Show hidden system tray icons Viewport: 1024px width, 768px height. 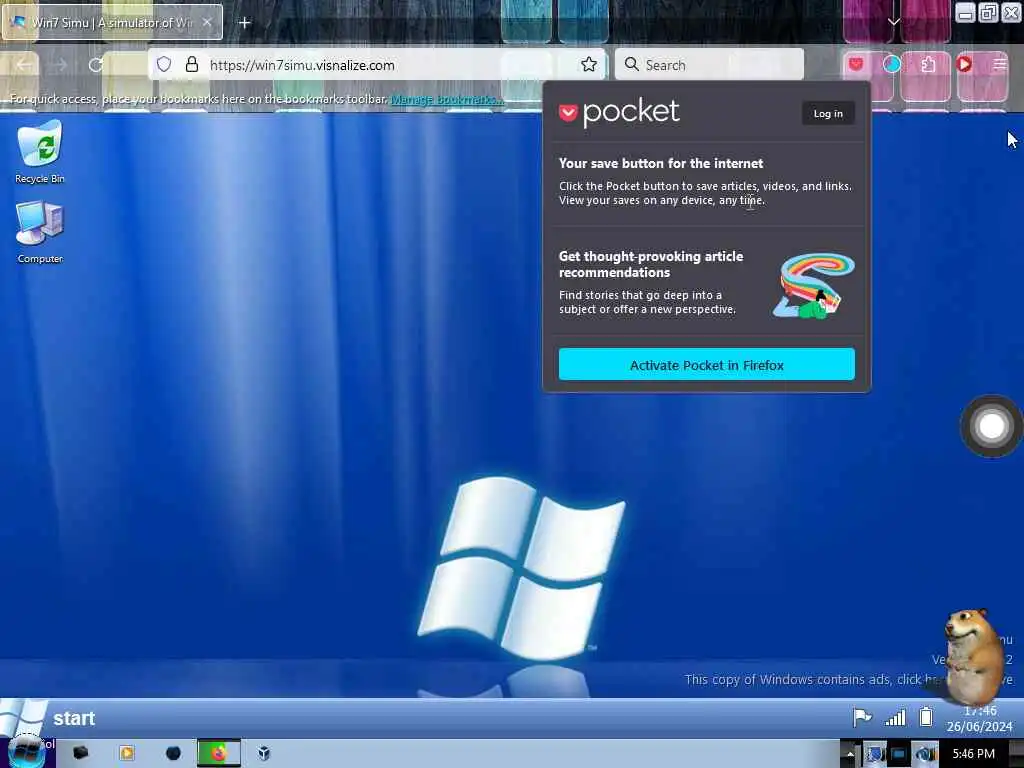[x=850, y=754]
